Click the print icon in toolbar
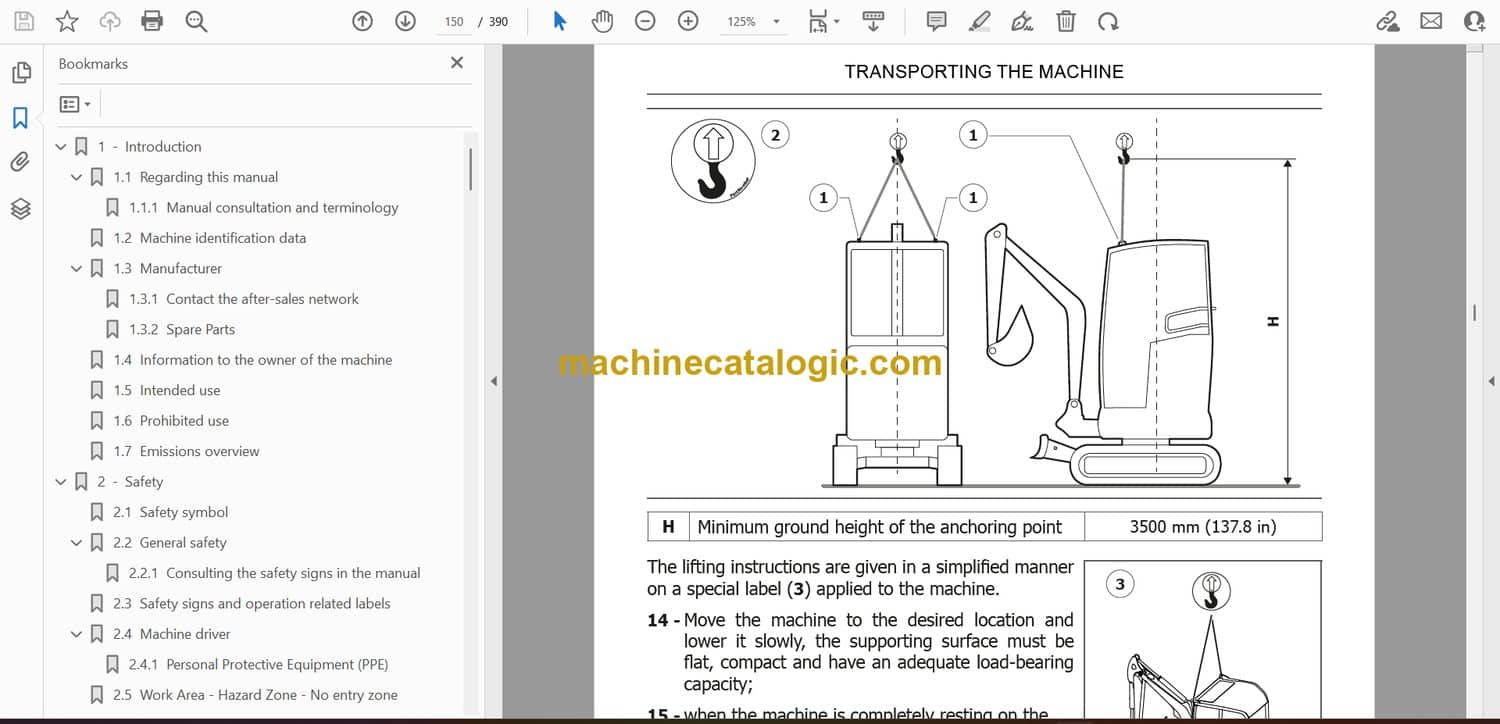The height and width of the screenshot is (724, 1500). 152,21
